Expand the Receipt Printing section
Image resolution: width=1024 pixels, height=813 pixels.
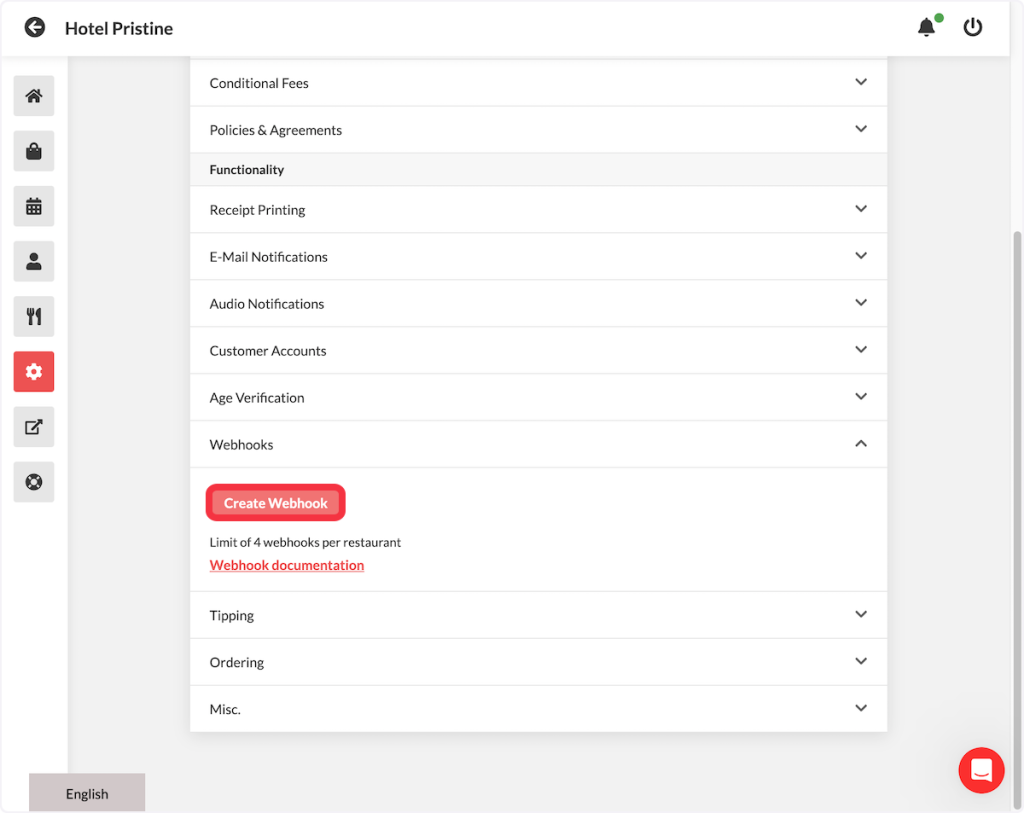click(x=538, y=210)
